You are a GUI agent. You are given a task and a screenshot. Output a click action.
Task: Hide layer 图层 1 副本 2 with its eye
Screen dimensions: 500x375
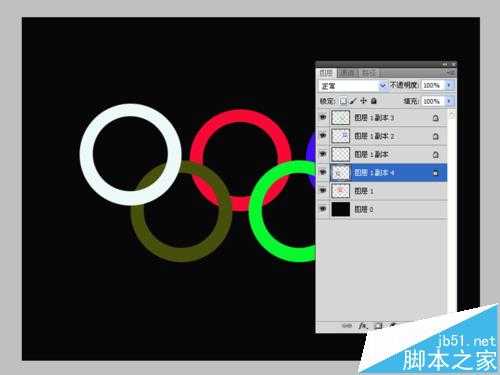[x=323, y=136]
